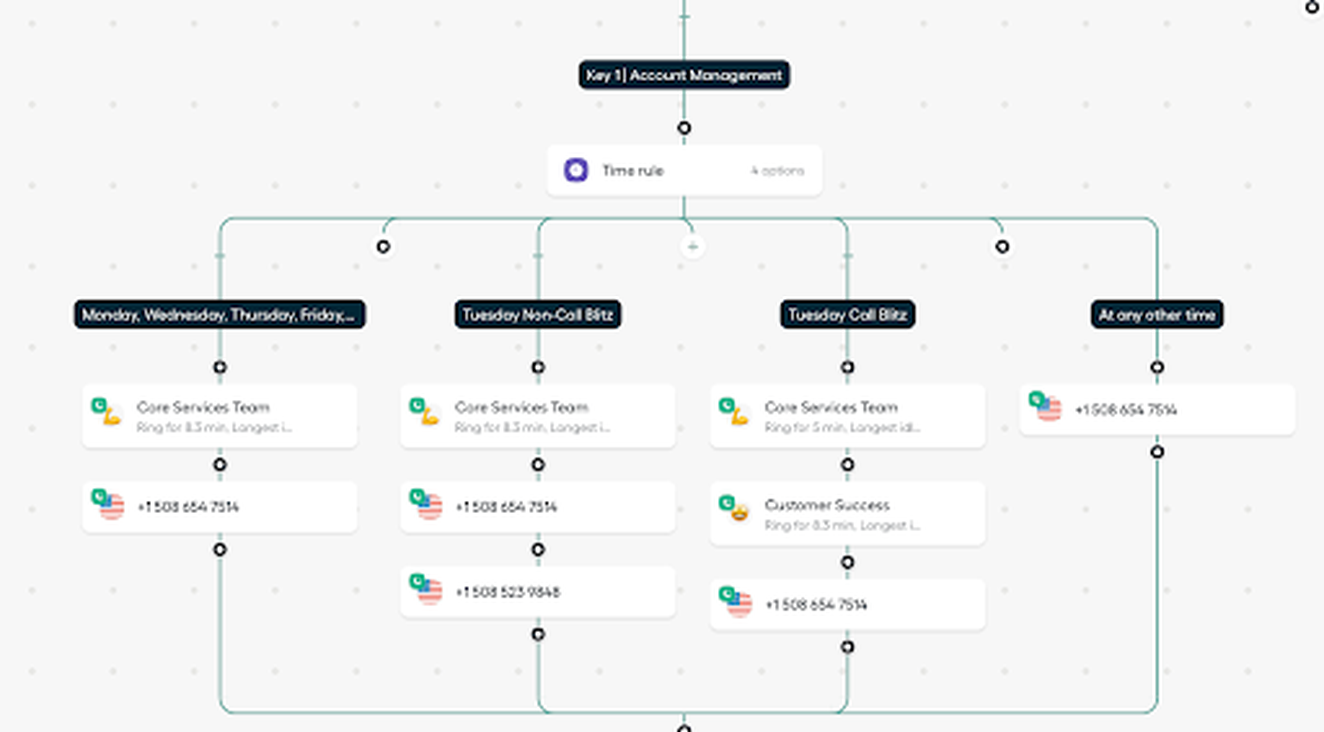Viewport: 1324px width, 732px height.
Task: Click Core Services Team icon under Tuesday Call Blitz
Action: [735, 411]
